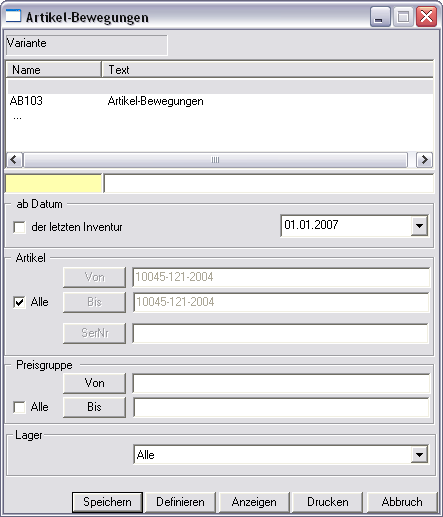
Task: Sort by the Name column header
Action: (54, 70)
